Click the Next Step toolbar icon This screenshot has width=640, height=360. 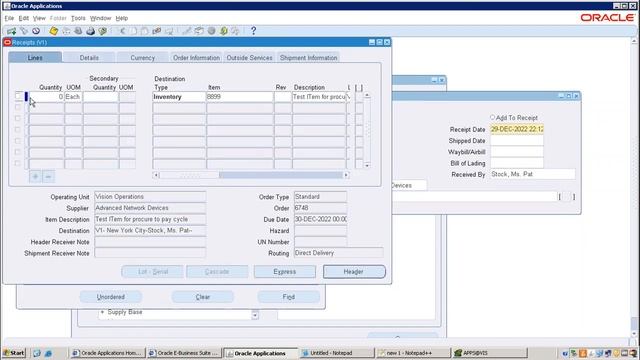(x=66, y=31)
